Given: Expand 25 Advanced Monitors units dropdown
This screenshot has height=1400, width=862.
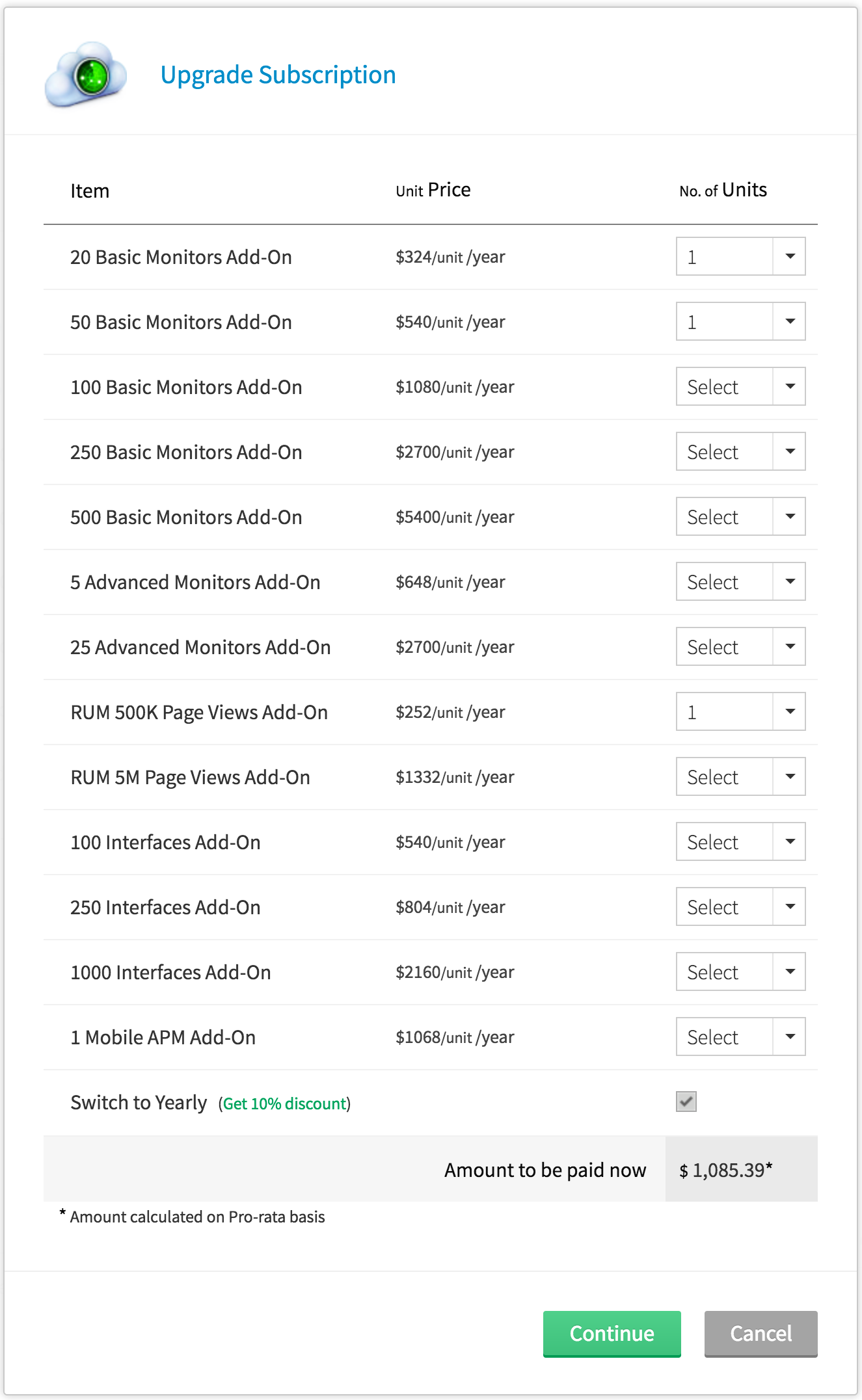Looking at the screenshot, I should coord(740,647).
